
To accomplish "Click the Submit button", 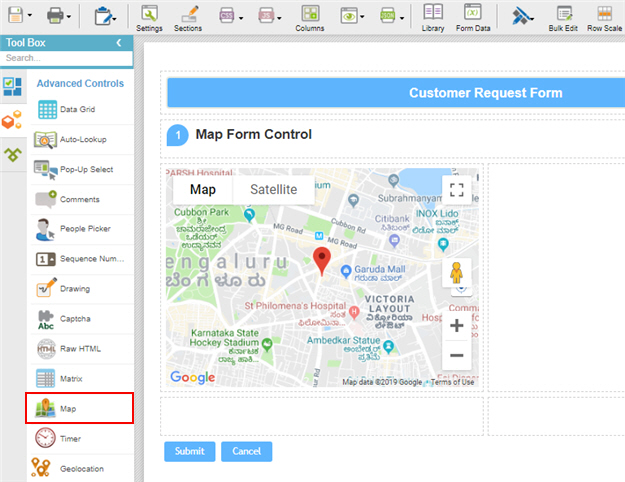I will [x=190, y=451].
